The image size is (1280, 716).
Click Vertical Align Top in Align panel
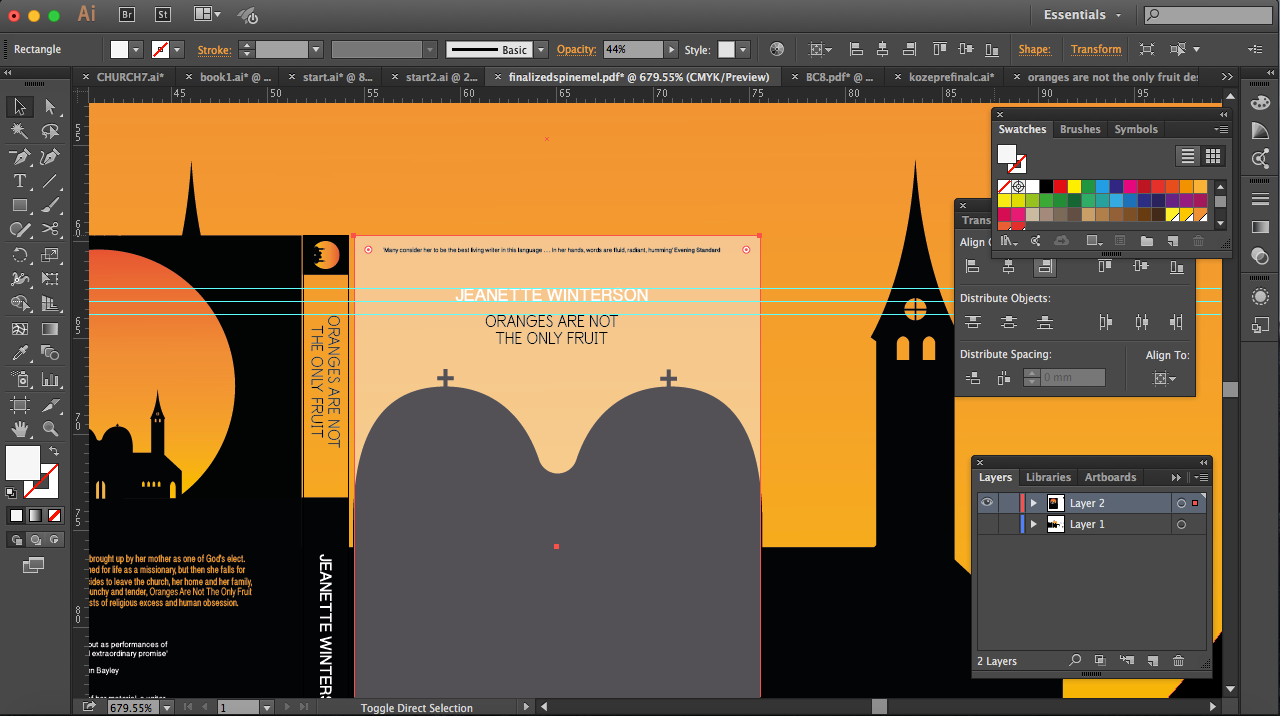(x=1105, y=266)
